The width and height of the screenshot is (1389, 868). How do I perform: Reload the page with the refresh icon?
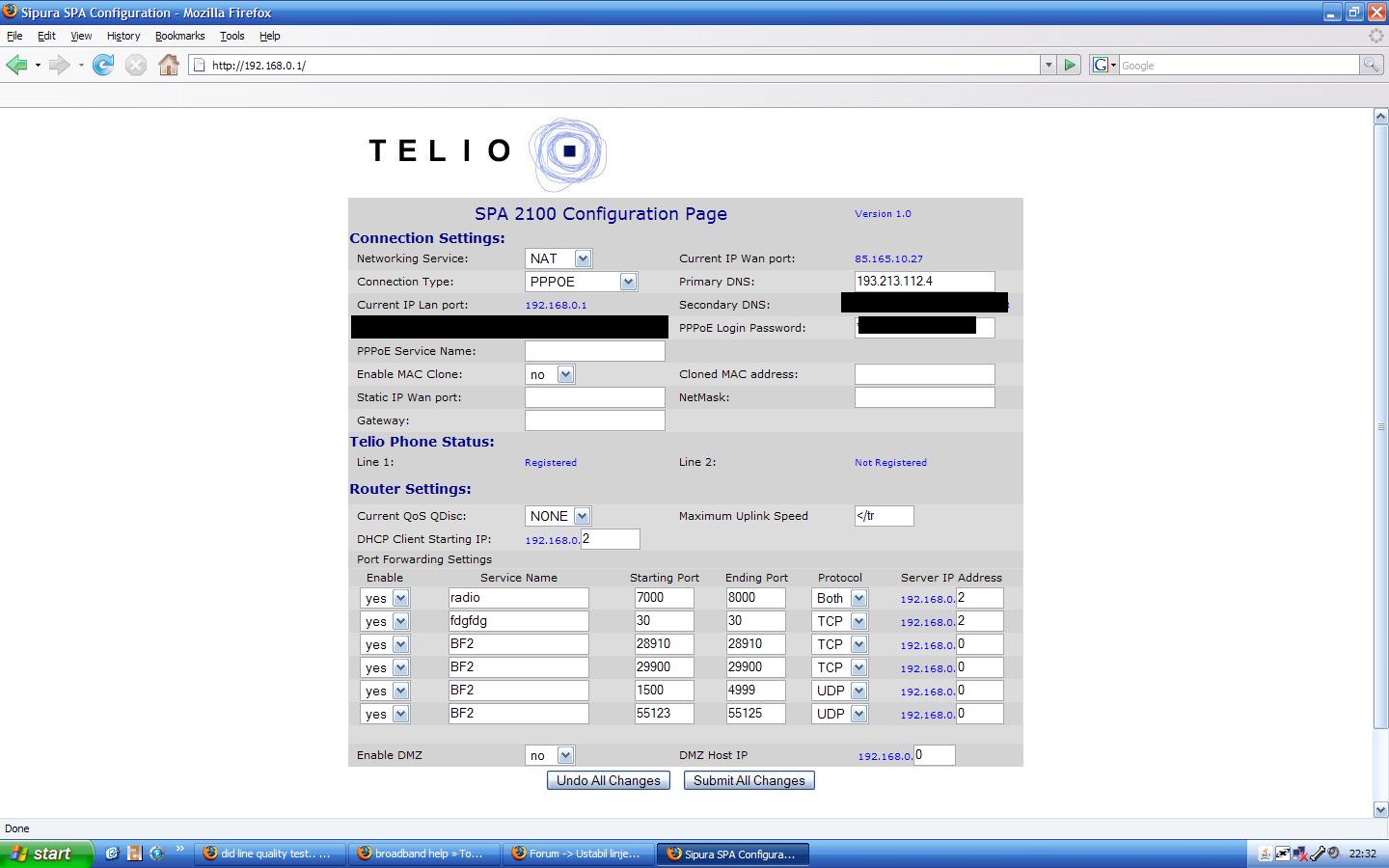103,65
